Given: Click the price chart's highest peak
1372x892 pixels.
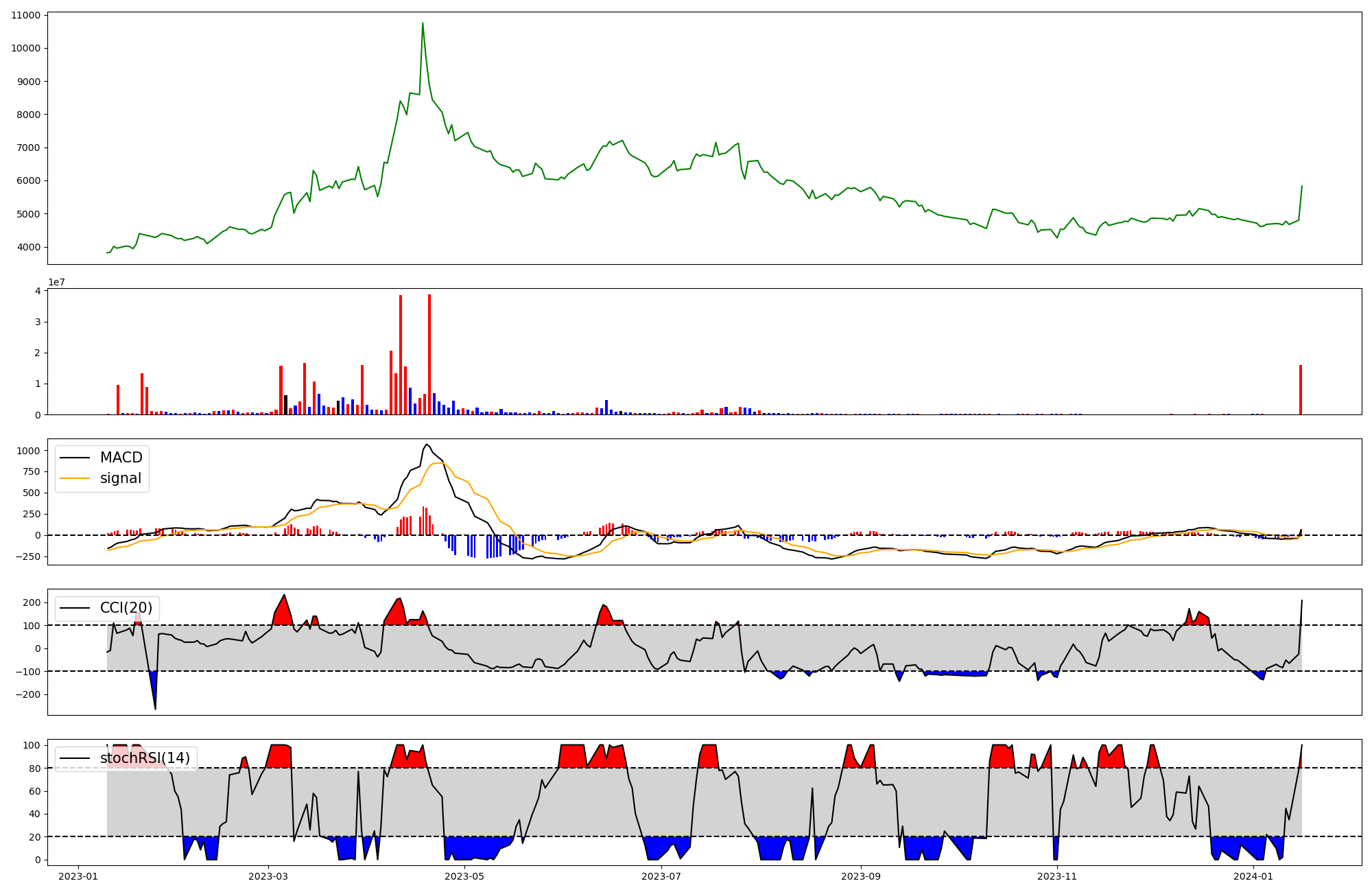Looking at the screenshot, I should 423,23.
